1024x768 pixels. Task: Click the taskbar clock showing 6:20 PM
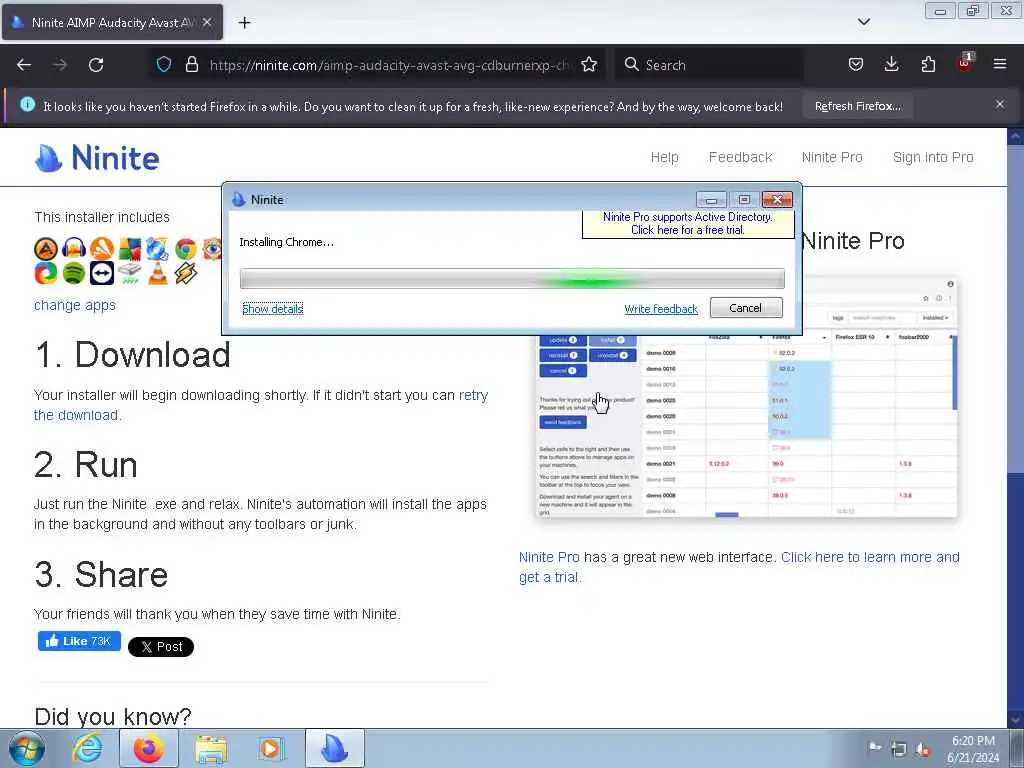point(973,749)
